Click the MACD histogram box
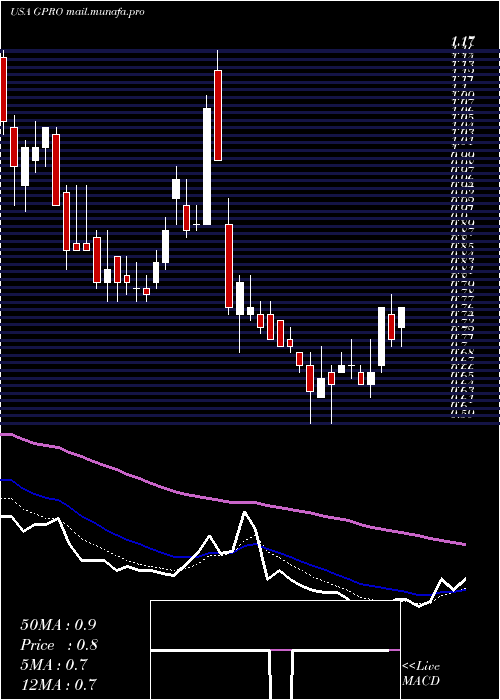Image resolution: width=500 pixels, height=700 pixels. (275, 650)
